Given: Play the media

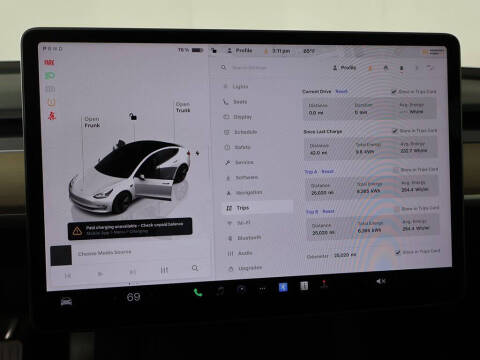Looking at the screenshot, I should tap(100, 274).
